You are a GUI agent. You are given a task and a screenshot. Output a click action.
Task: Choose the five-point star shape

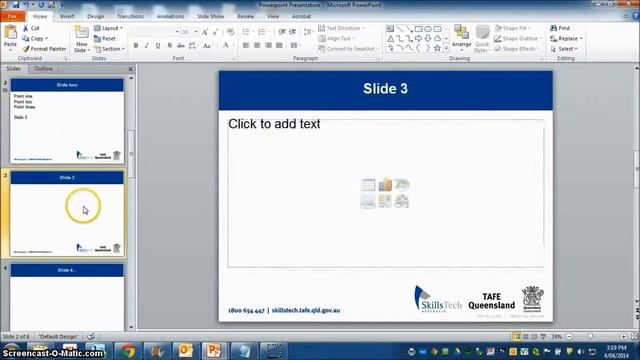pyautogui.click(x=437, y=48)
